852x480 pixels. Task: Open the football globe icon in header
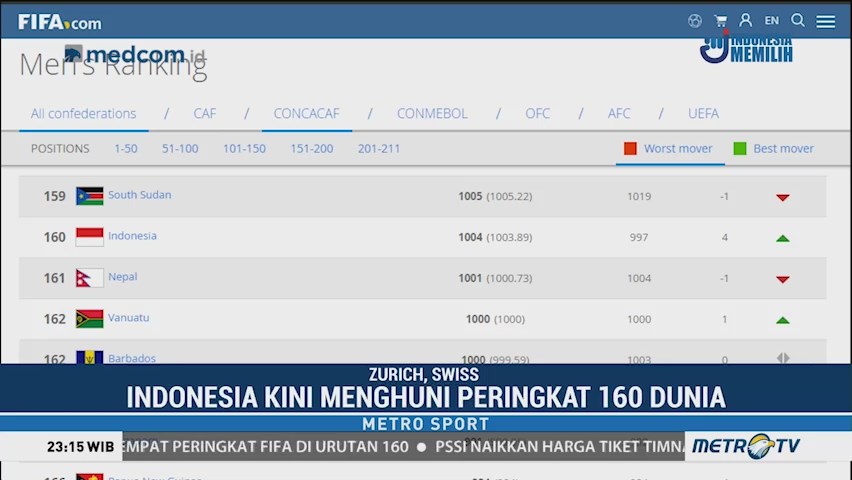694,21
